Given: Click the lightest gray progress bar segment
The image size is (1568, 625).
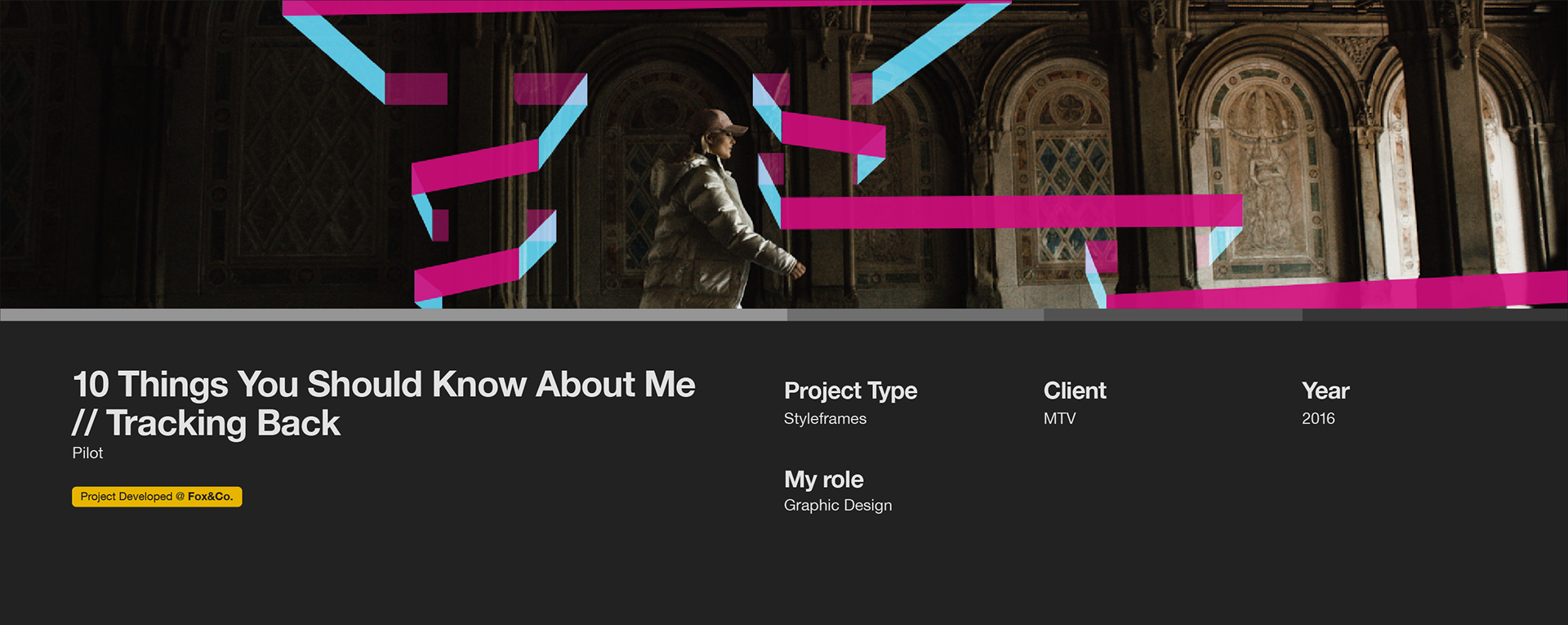Looking at the screenshot, I should (393, 315).
